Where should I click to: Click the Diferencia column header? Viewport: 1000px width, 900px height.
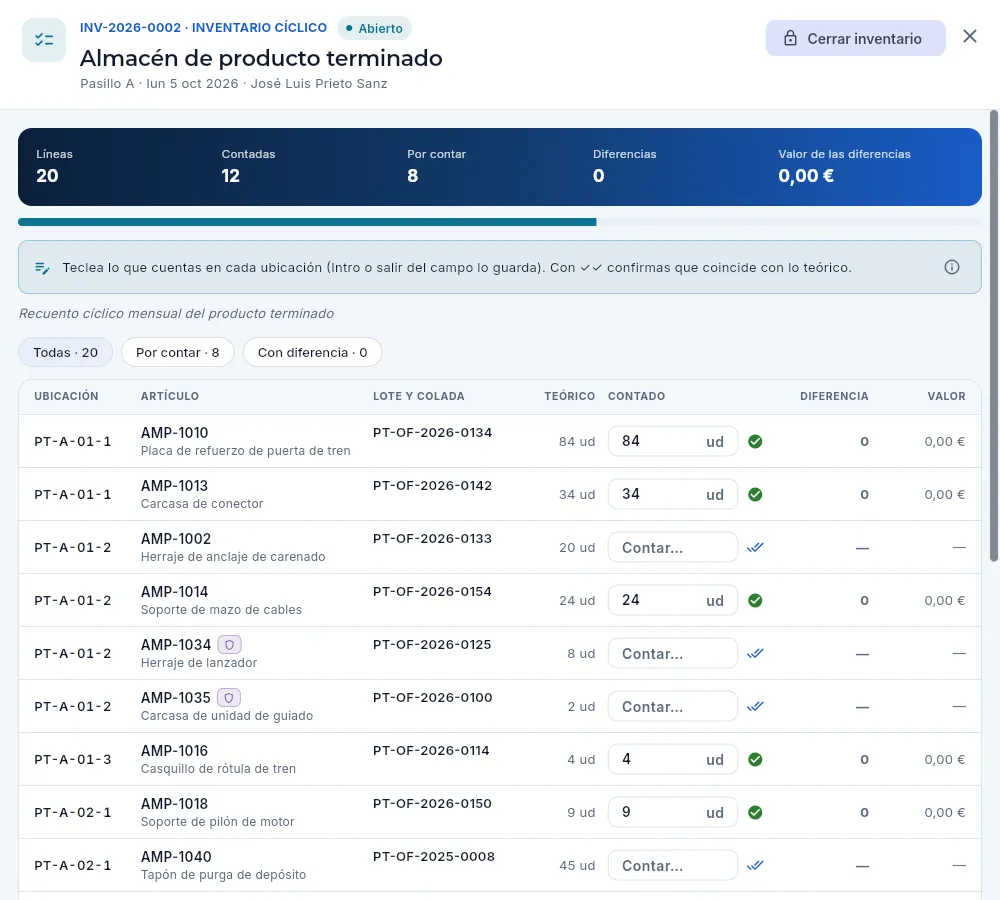(x=834, y=396)
